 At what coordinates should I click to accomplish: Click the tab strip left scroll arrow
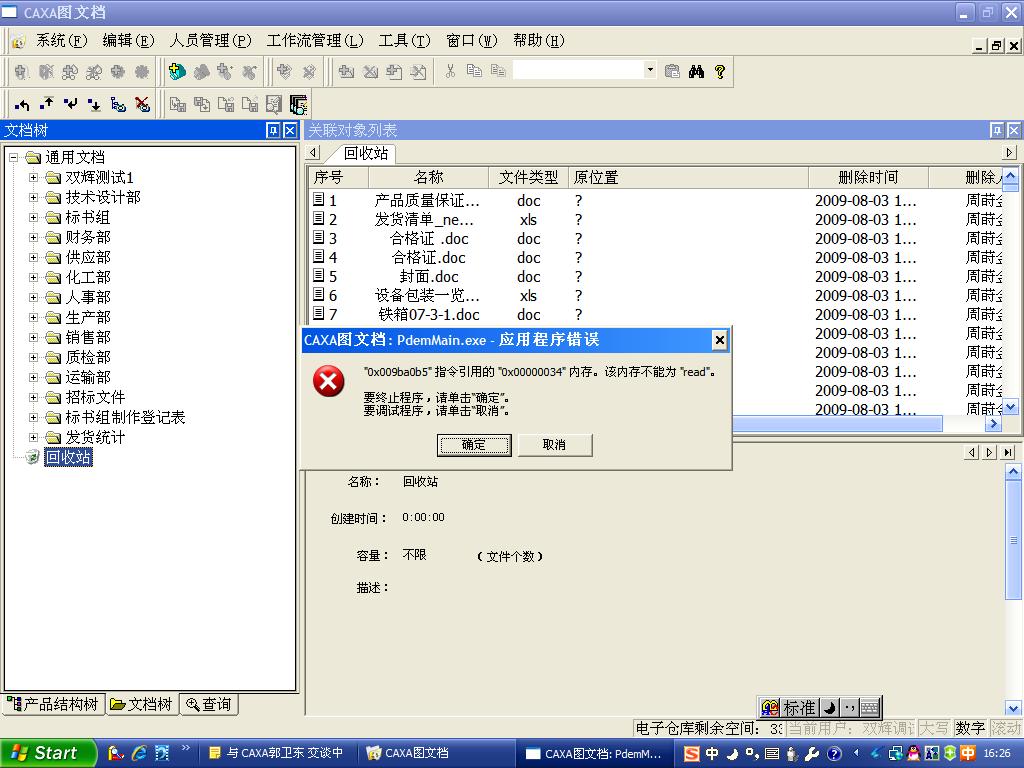(313, 153)
